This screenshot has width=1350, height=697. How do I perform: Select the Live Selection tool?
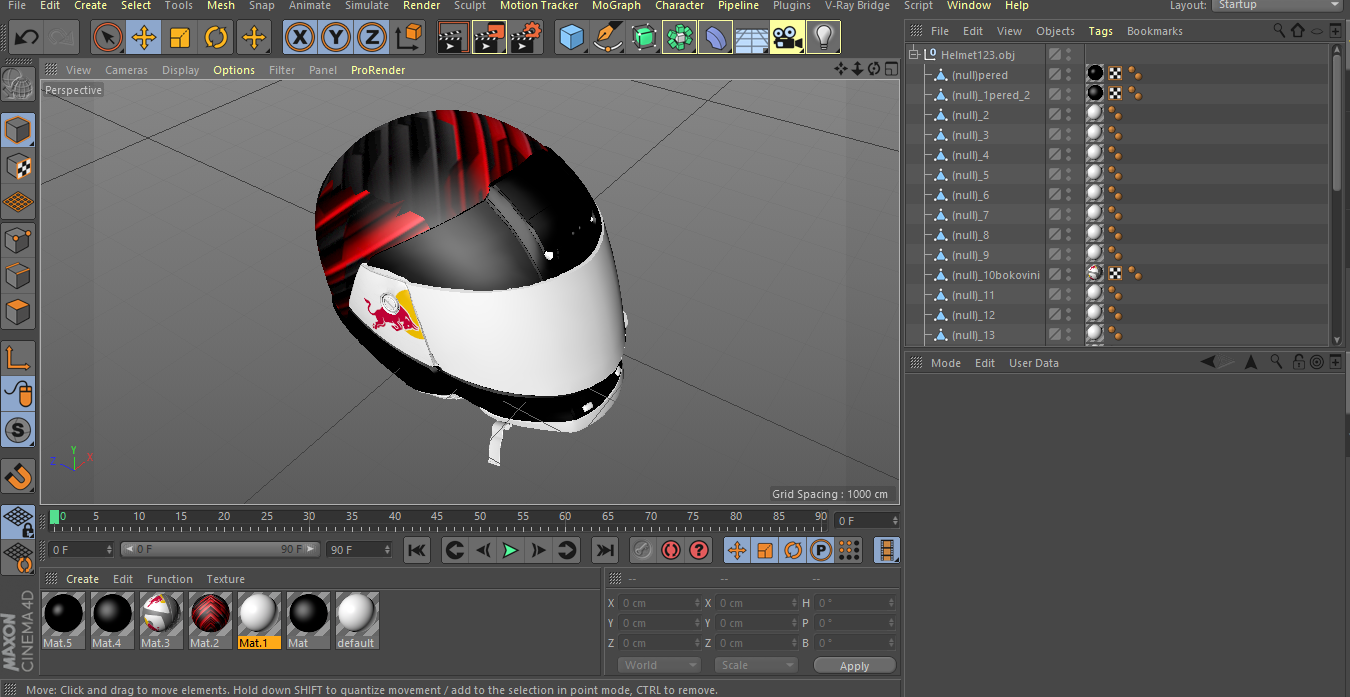coord(107,37)
